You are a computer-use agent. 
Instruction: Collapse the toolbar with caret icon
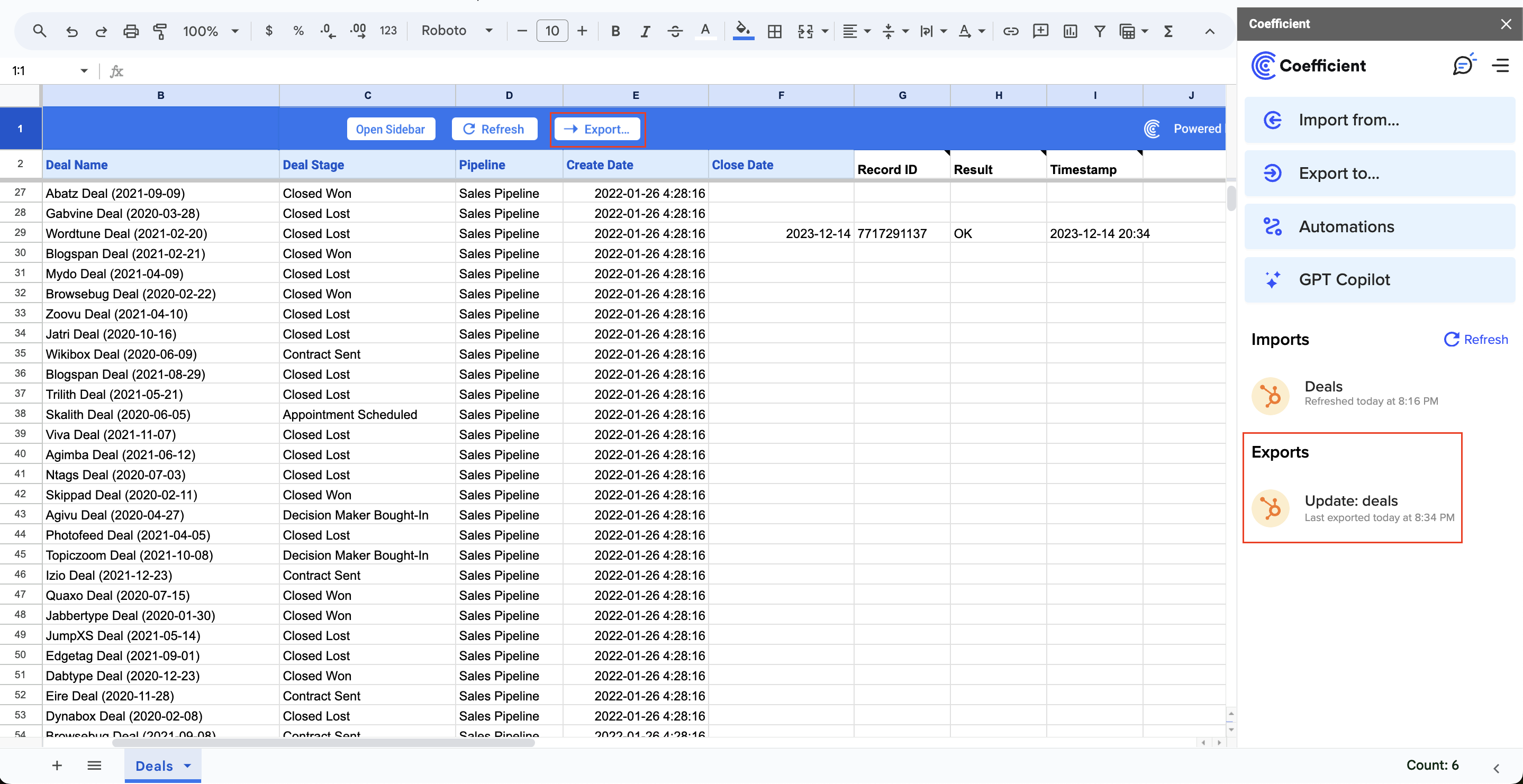pos(1210,31)
